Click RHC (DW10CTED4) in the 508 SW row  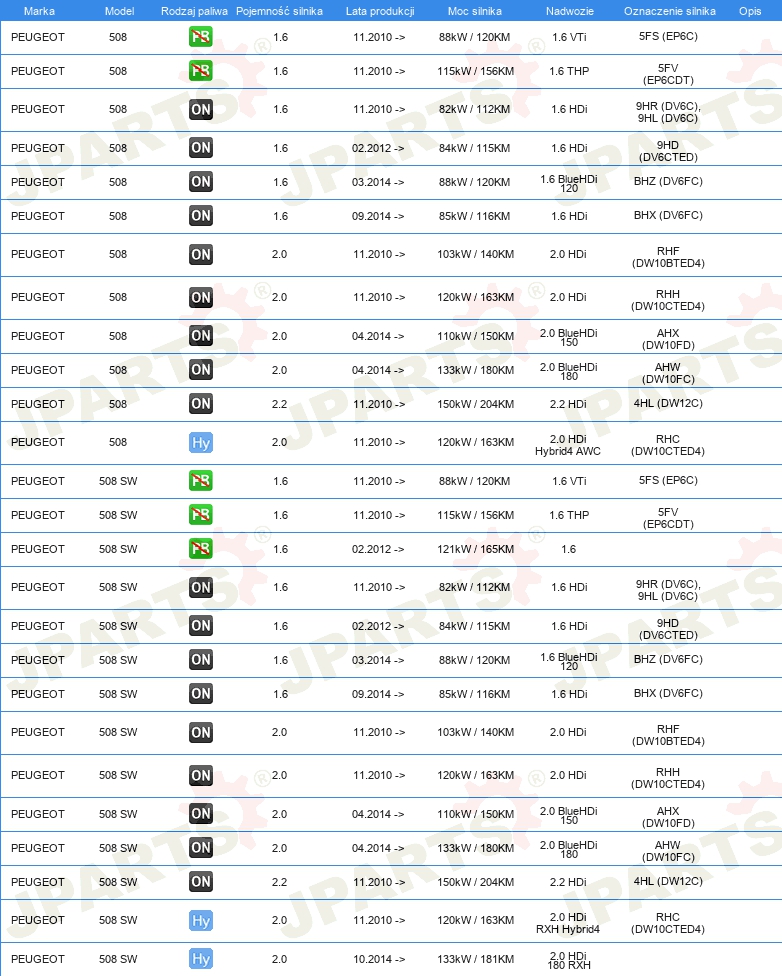(668, 923)
